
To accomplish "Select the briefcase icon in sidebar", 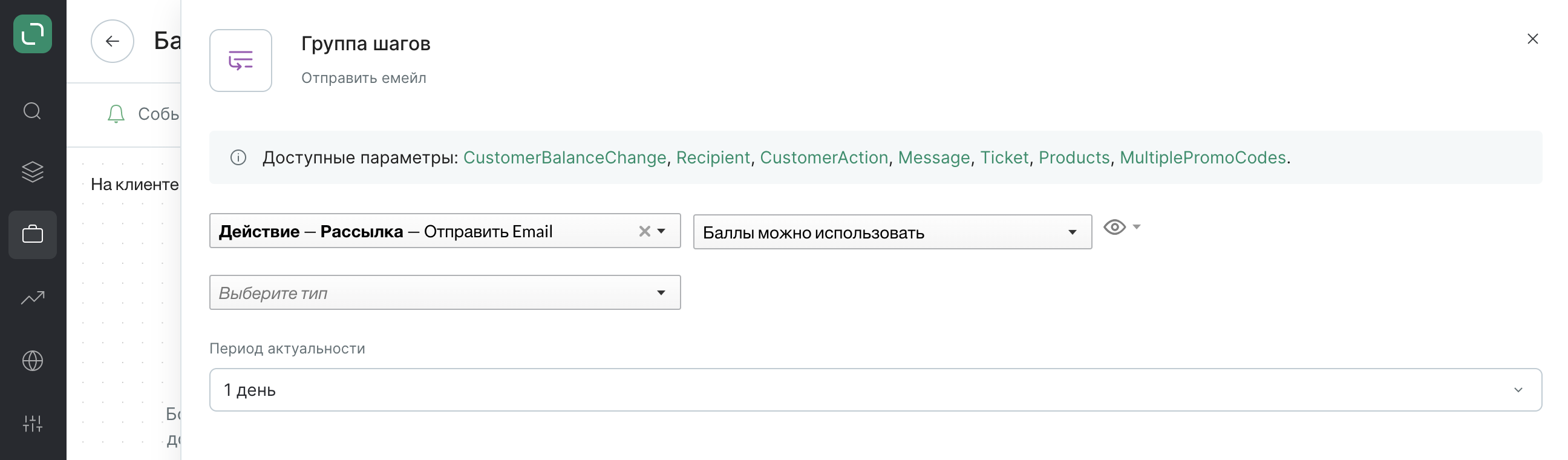I will pyautogui.click(x=32, y=235).
